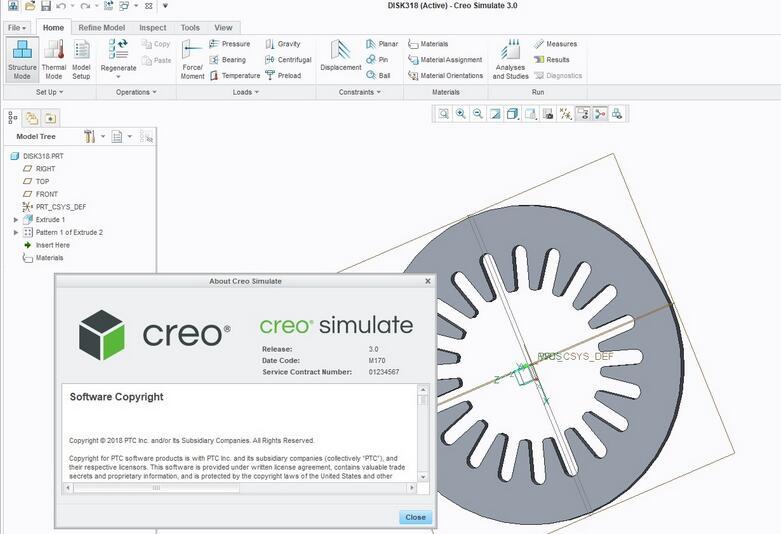Switch to Structure Mode
Screen dimensions: 781x534
pos(22,59)
